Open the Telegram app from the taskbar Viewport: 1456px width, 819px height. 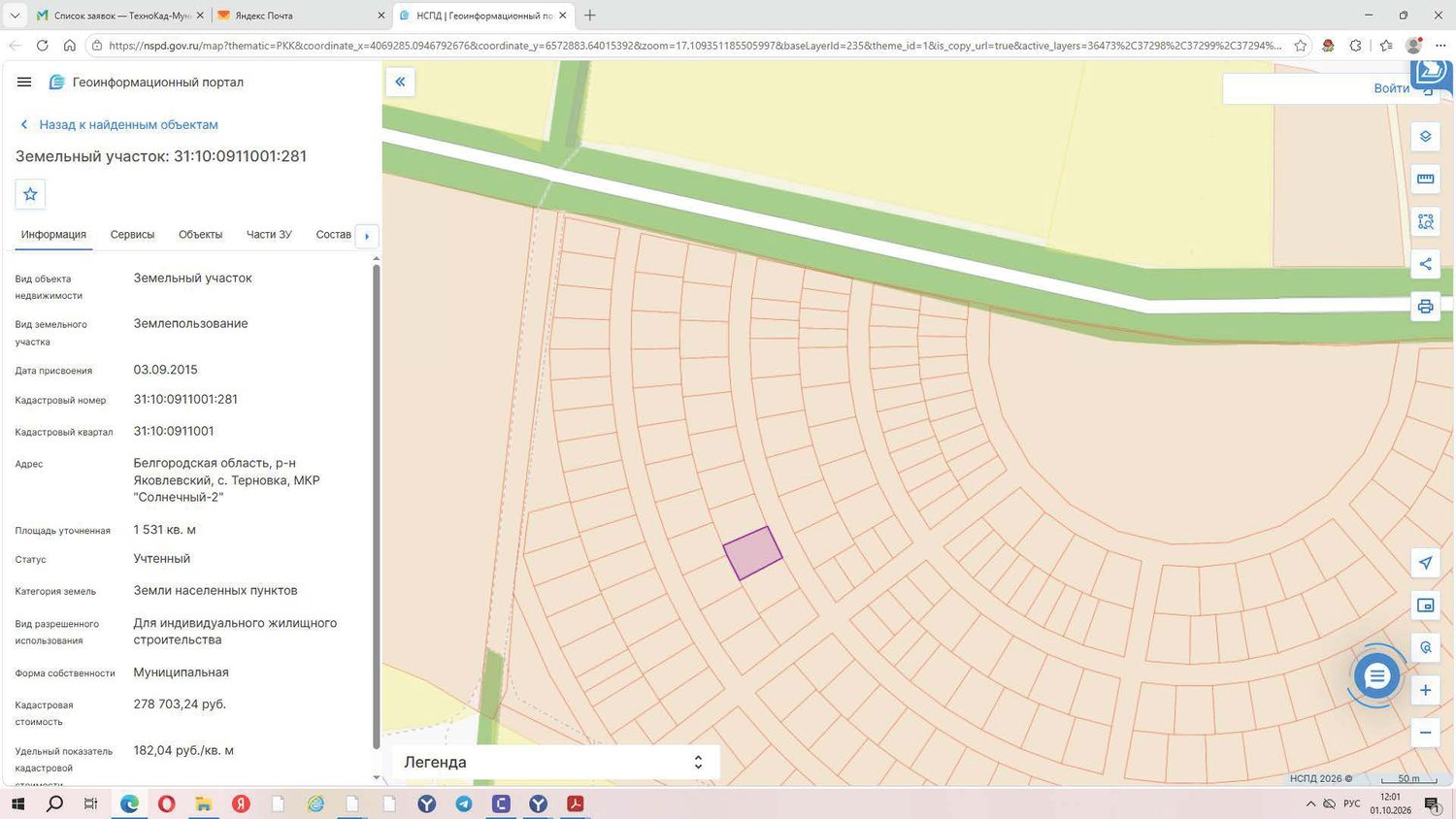point(464,803)
